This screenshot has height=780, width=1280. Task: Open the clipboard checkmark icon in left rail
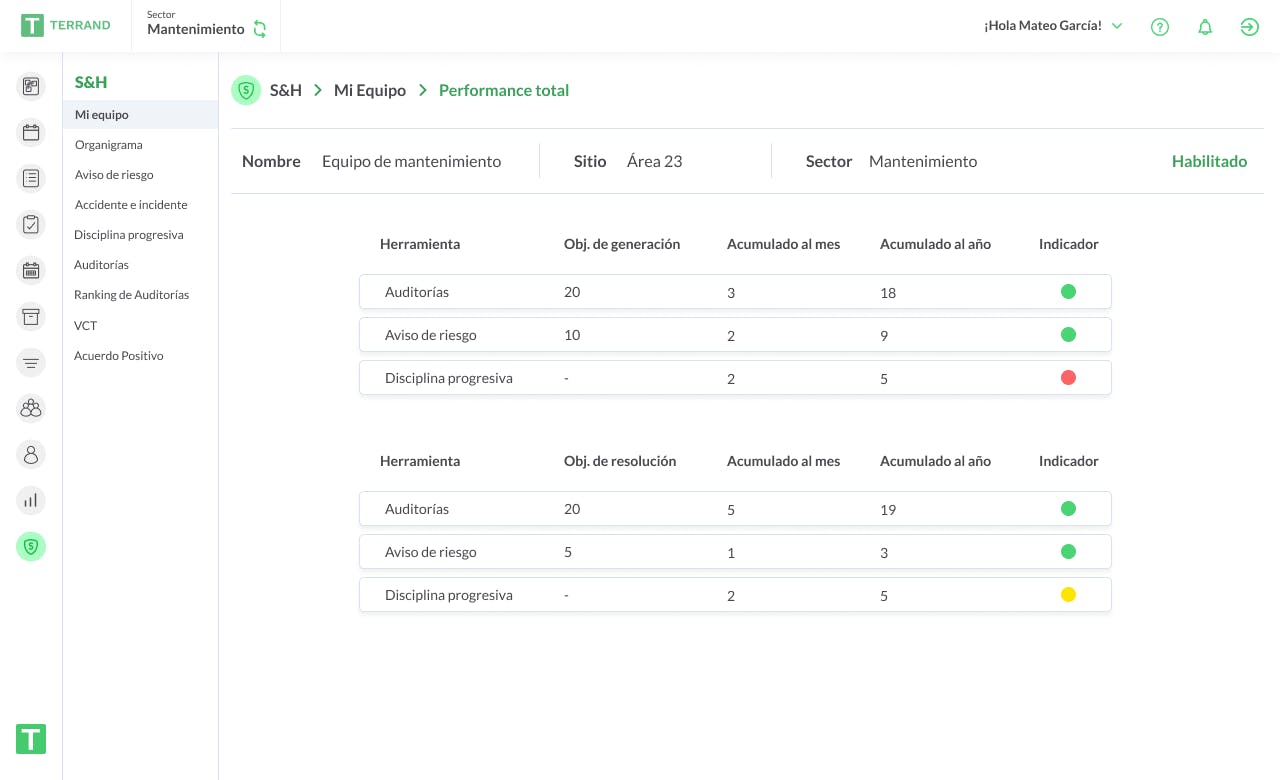31,224
